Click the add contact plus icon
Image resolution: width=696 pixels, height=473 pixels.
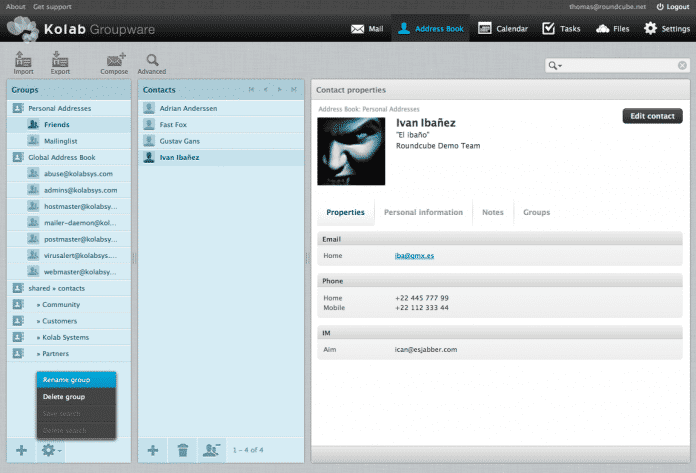(153, 451)
